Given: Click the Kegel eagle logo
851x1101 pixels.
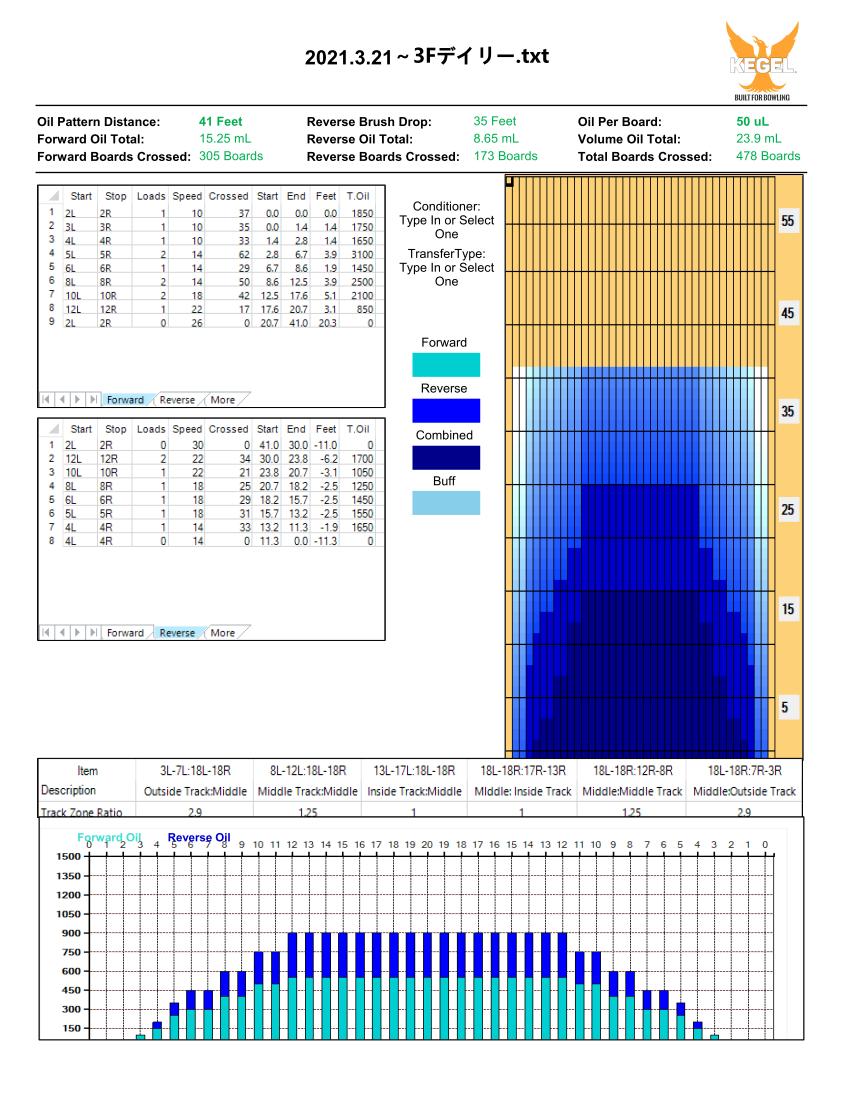Looking at the screenshot, I should [x=763, y=62].
